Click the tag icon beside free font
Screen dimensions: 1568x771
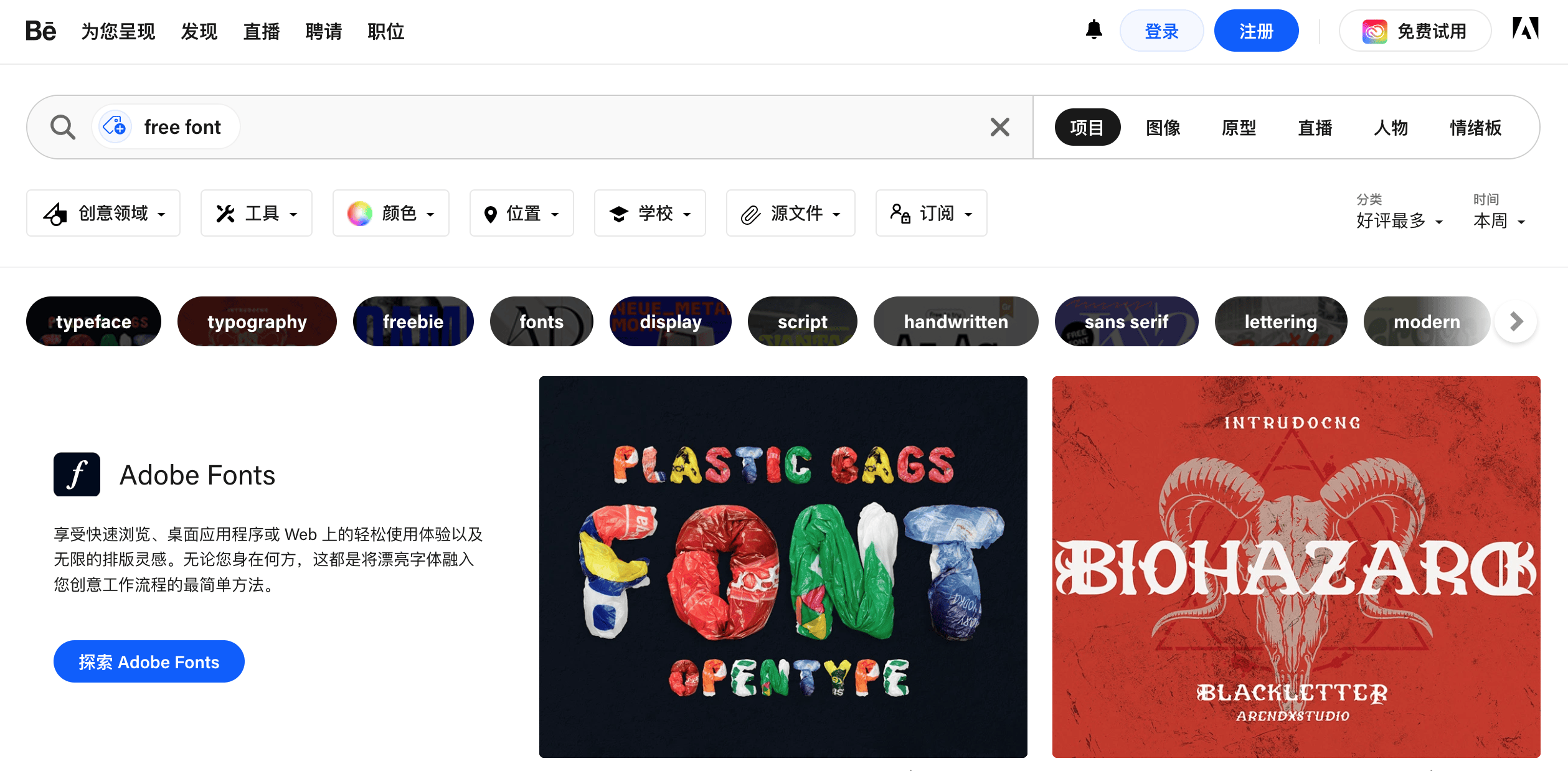(115, 126)
